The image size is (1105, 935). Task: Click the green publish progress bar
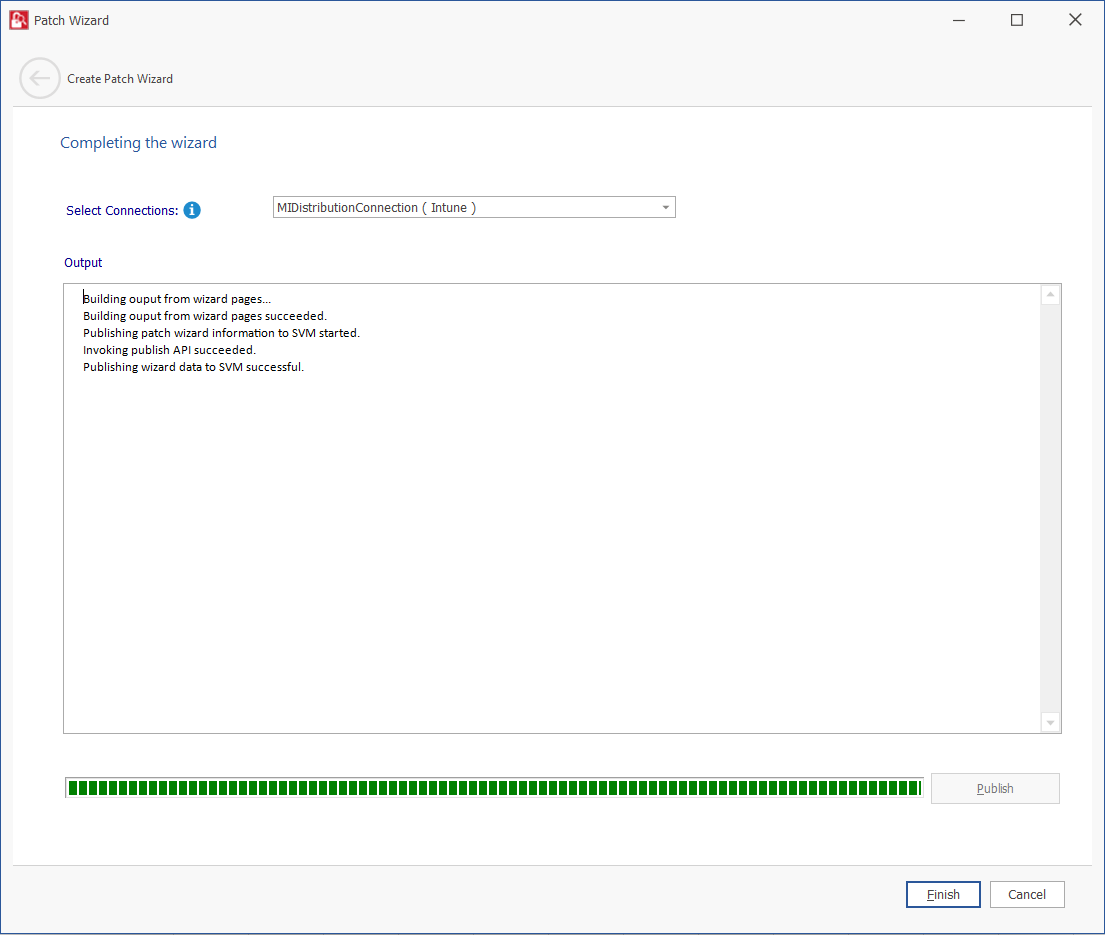tap(493, 788)
